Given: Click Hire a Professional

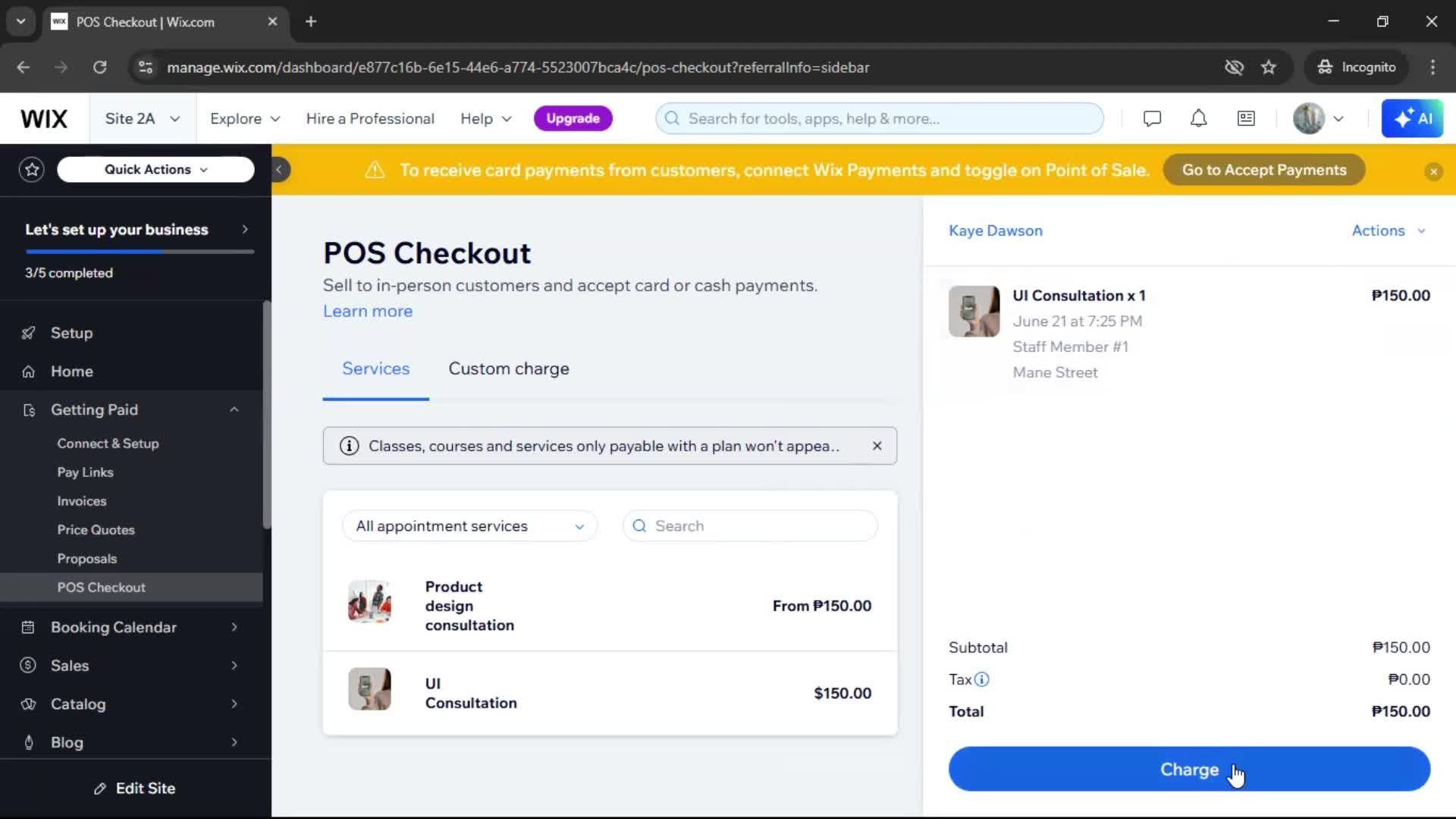Looking at the screenshot, I should click(x=370, y=119).
